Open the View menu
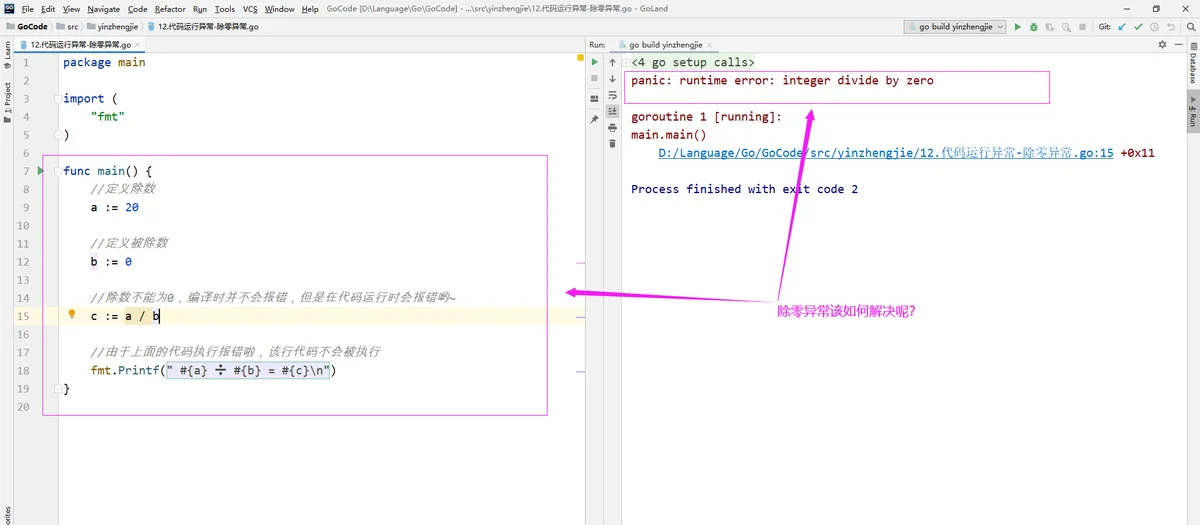1200x525 pixels. click(71, 9)
